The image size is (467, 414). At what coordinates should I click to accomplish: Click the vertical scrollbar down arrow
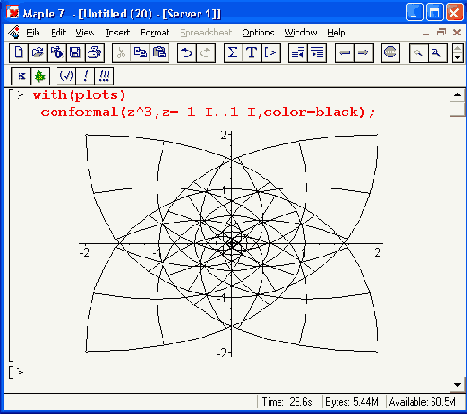pyautogui.click(x=458, y=385)
